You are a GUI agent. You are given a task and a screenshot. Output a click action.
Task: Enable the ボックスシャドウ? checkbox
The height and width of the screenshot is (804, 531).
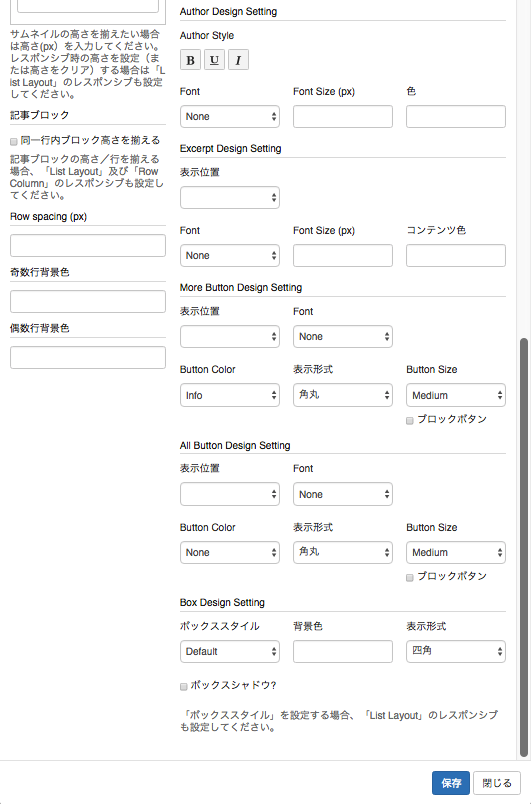183,686
